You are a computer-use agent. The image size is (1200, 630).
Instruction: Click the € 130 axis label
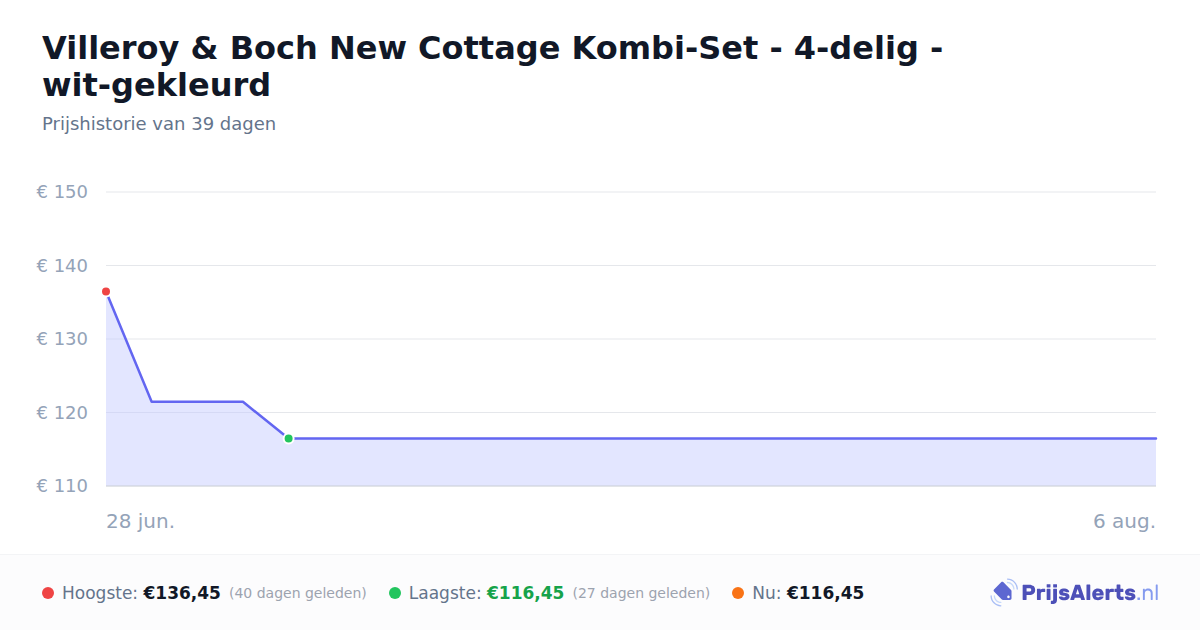(62, 339)
